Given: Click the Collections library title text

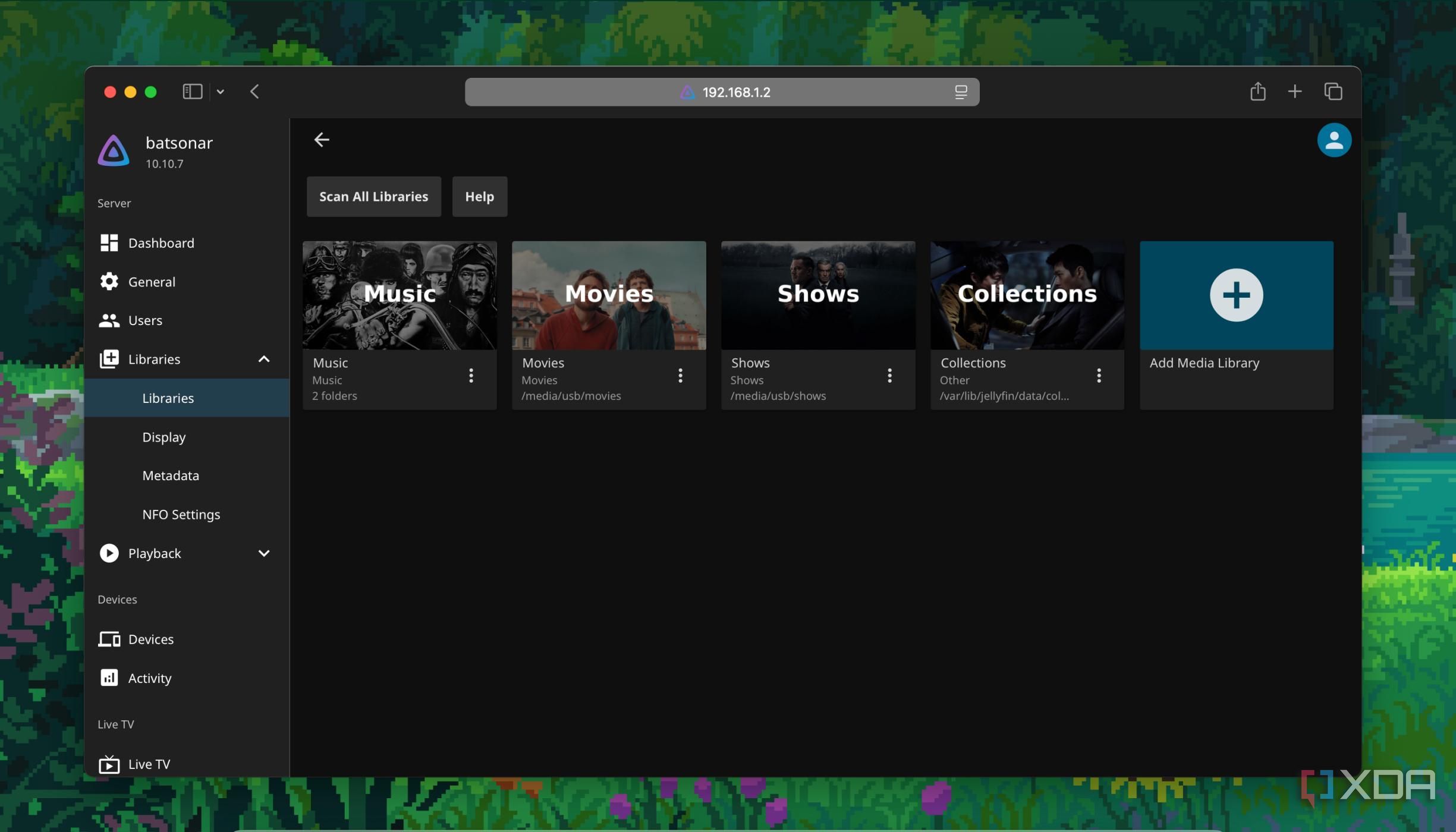Looking at the screenshot, I should pyautogui.click(x=973, y=363).
